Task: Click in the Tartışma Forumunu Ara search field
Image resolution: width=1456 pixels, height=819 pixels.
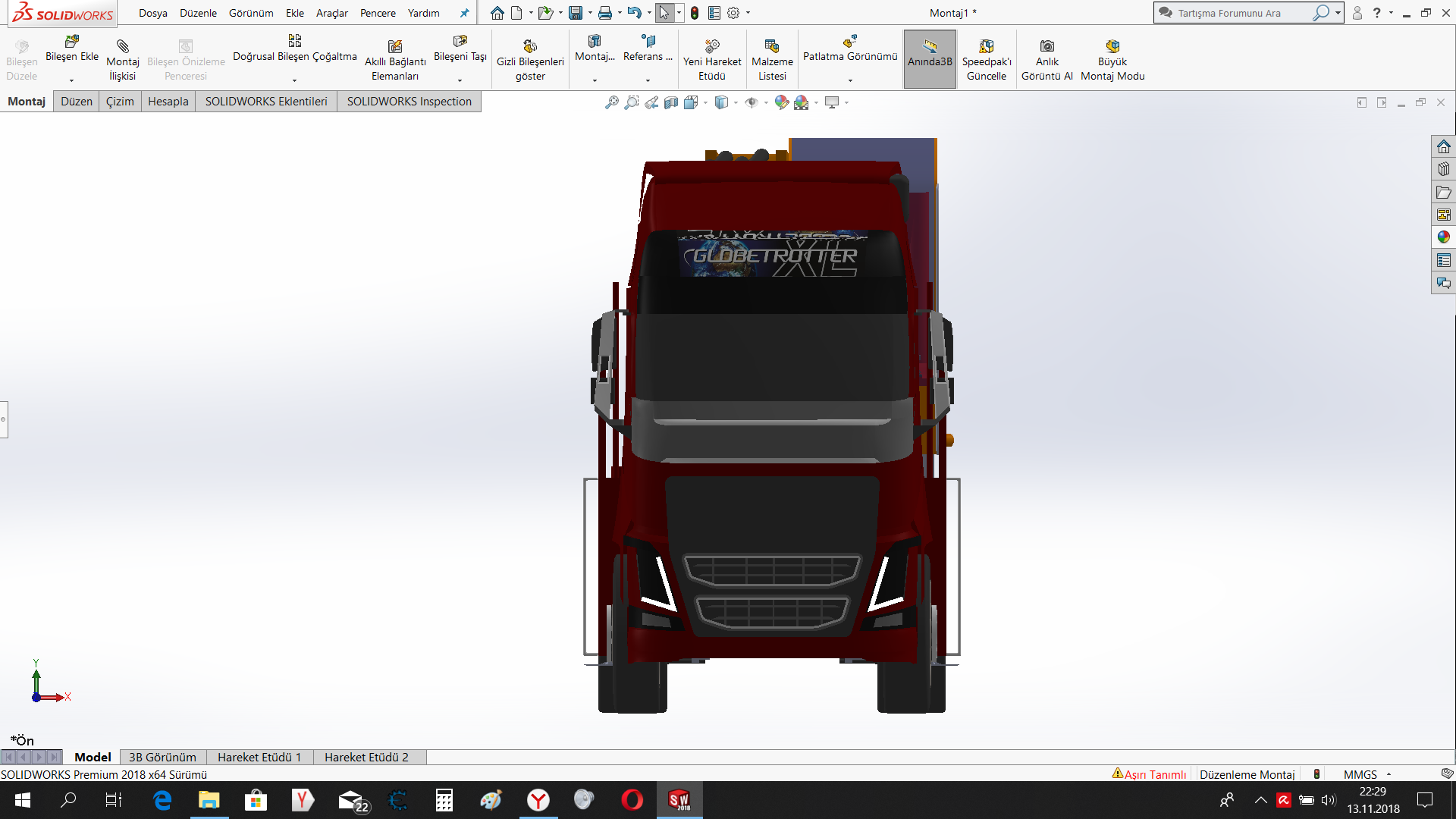Action: (x=1242, y=13)
